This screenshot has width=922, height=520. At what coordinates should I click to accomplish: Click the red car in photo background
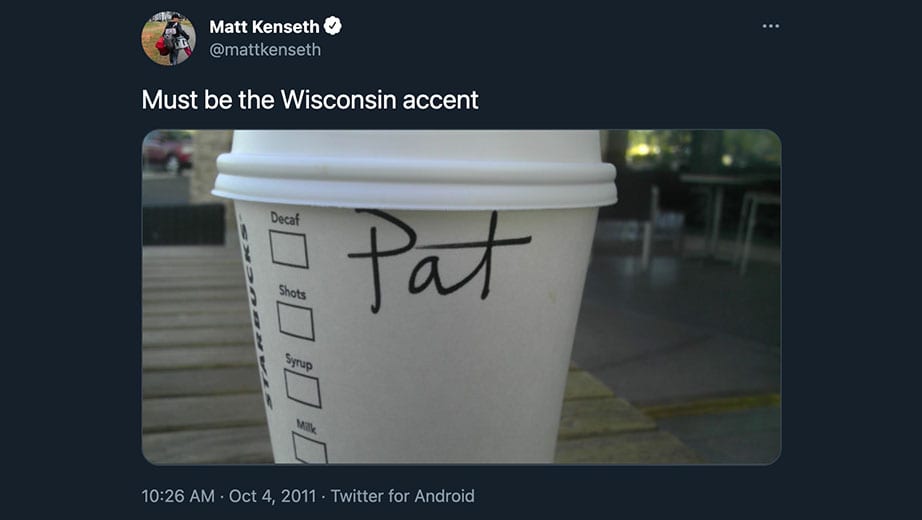coord(168,151)
